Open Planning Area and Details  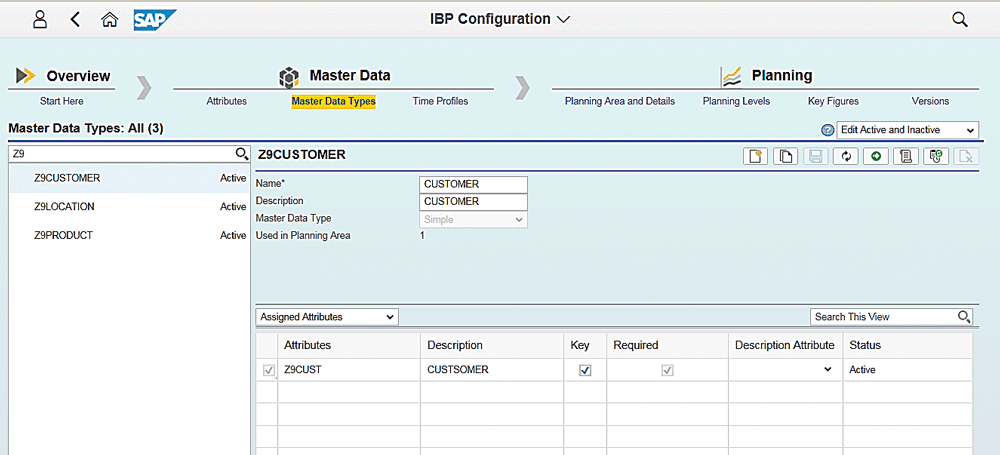pyautogui.click(x=619, y=101)
